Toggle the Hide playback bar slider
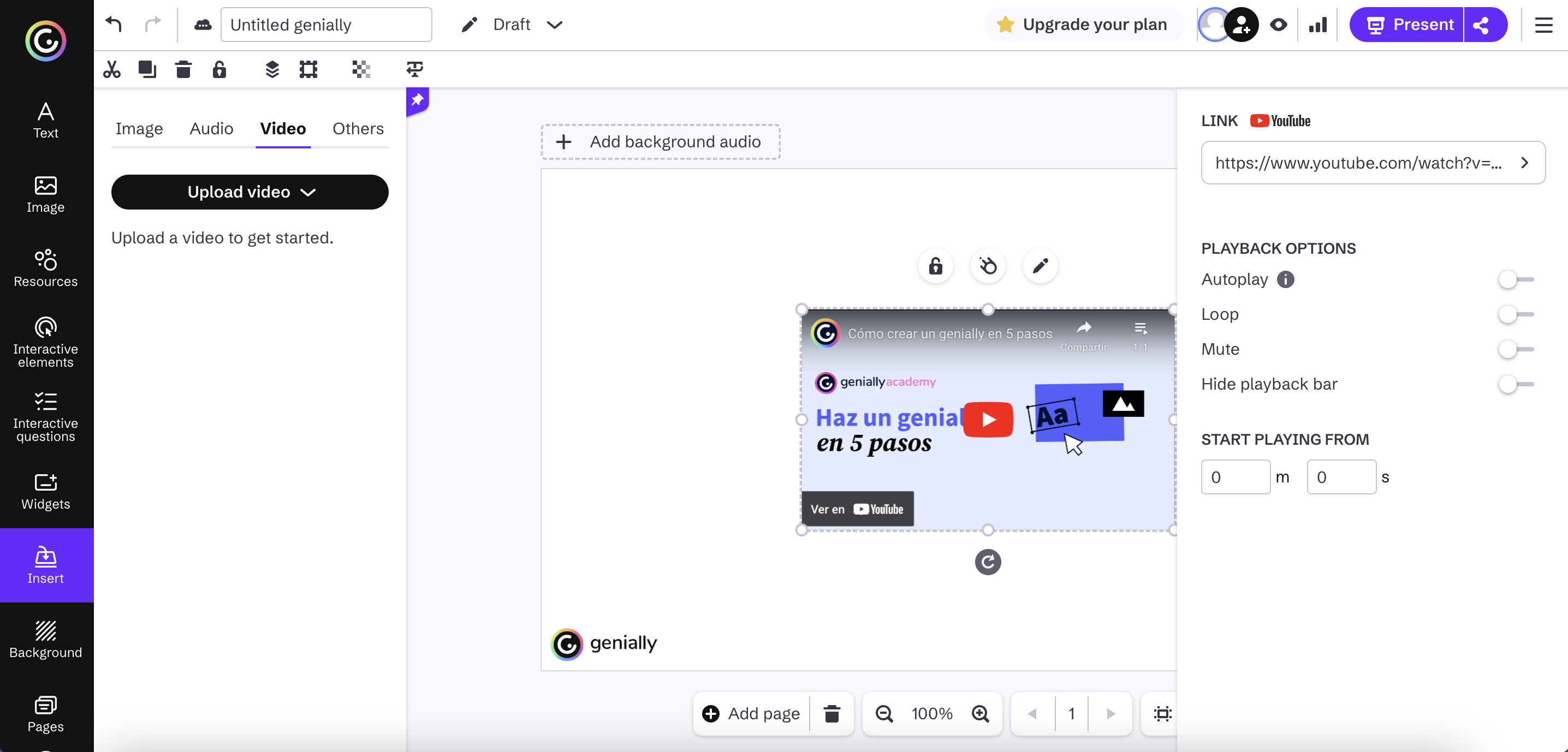Screen dimensions: 1568x752 click(x=1515, y=384)
